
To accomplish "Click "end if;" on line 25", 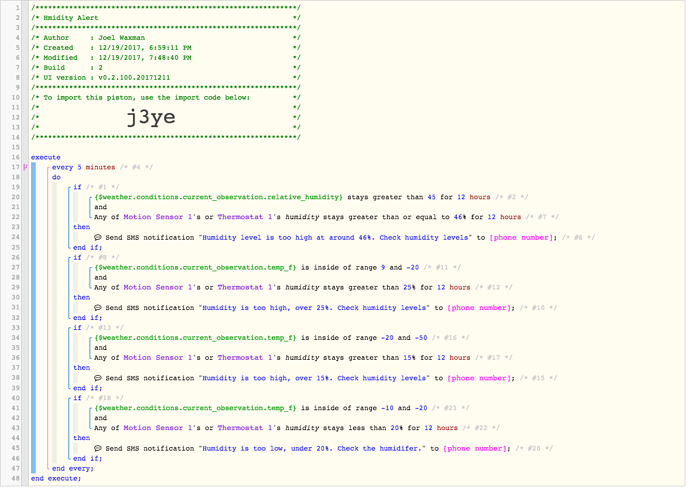I will coord(88,248).
